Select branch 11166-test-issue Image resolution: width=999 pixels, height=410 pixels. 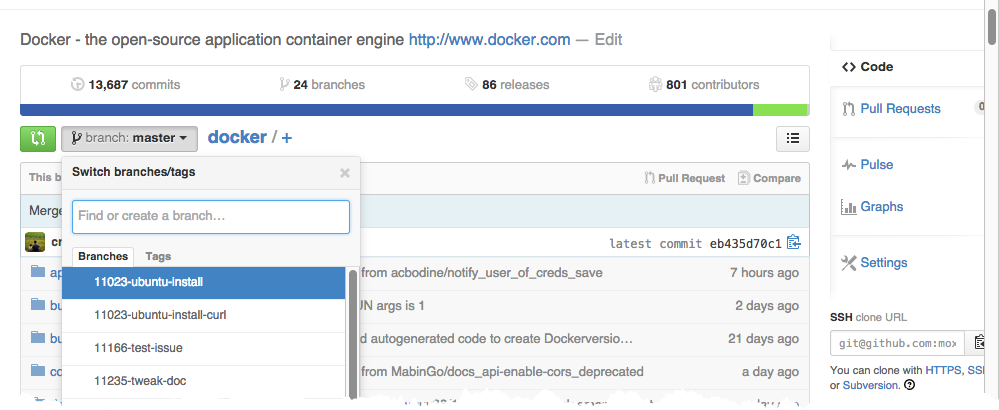204,348
